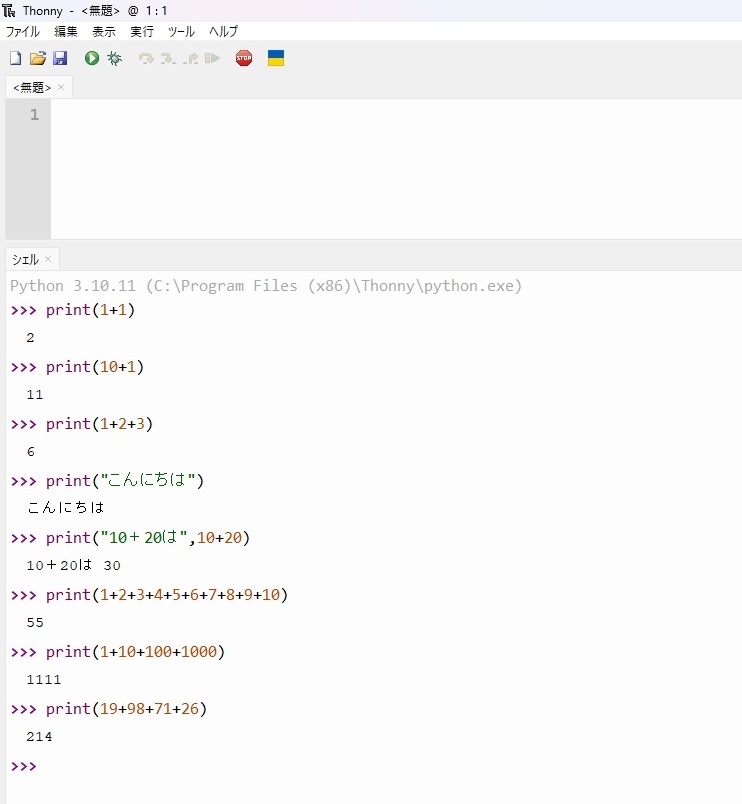The width and height of the screenshot is (742, 804).
Task: Click inside the empty editor area on line 1
Action: (396, 115)
